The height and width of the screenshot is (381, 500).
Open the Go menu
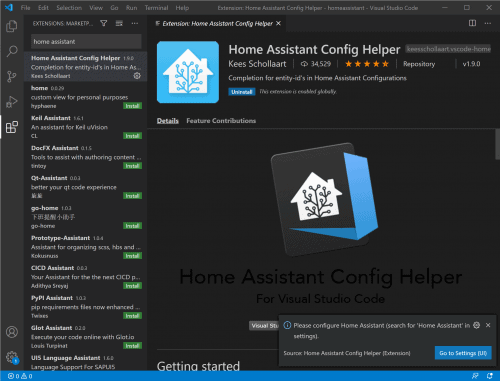click(114, 8)
